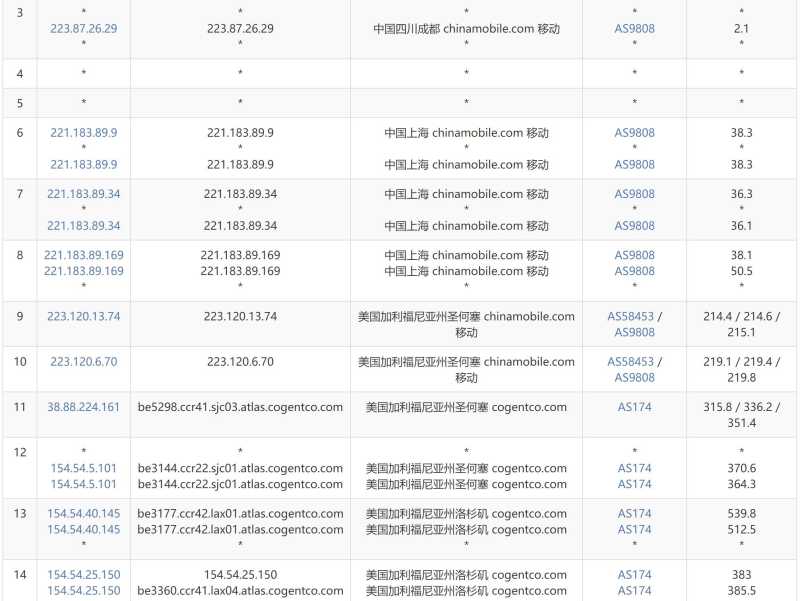800x601 pixels.
Task: Open the 221.183.89.9 address link
Action: click(x=83, y=132)
